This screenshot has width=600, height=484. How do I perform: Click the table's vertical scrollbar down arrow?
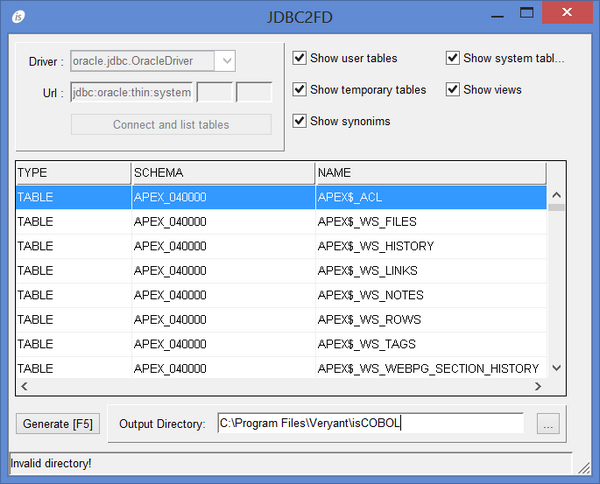click(557, 368)
